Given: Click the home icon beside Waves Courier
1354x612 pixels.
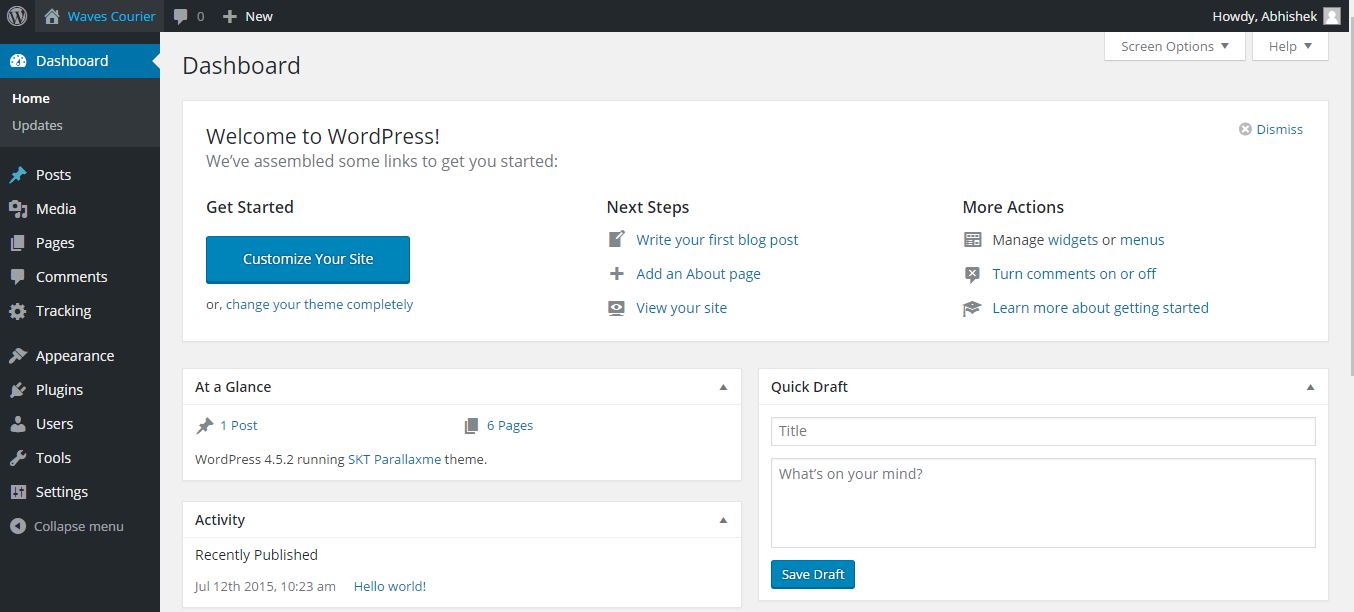Looking at the screenshot, I should (x=52, y=16).
